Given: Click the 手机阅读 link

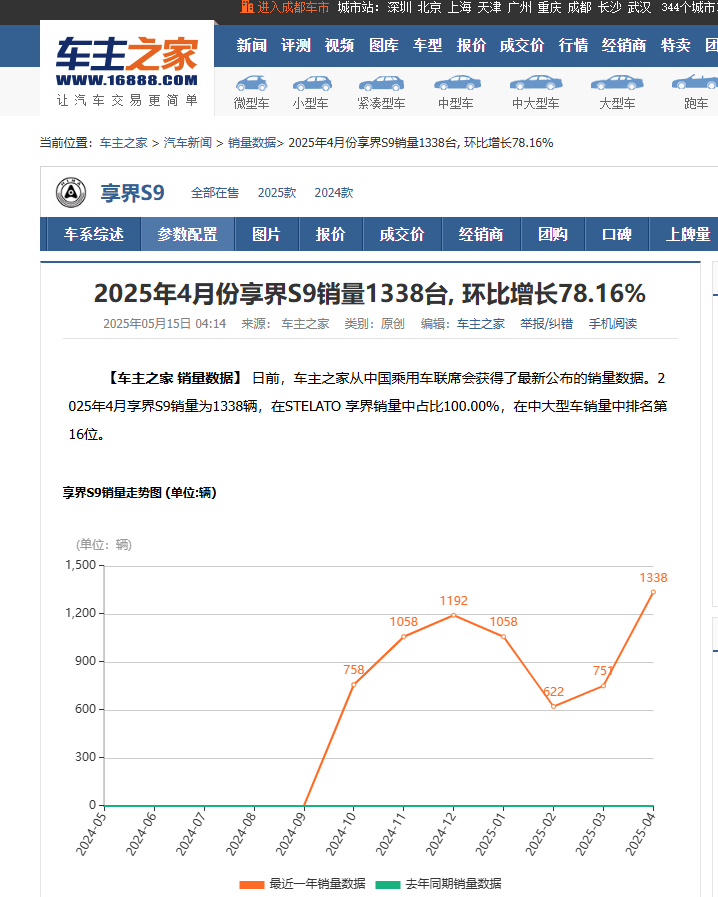Looking at the screenshot, I should point(613,324).
